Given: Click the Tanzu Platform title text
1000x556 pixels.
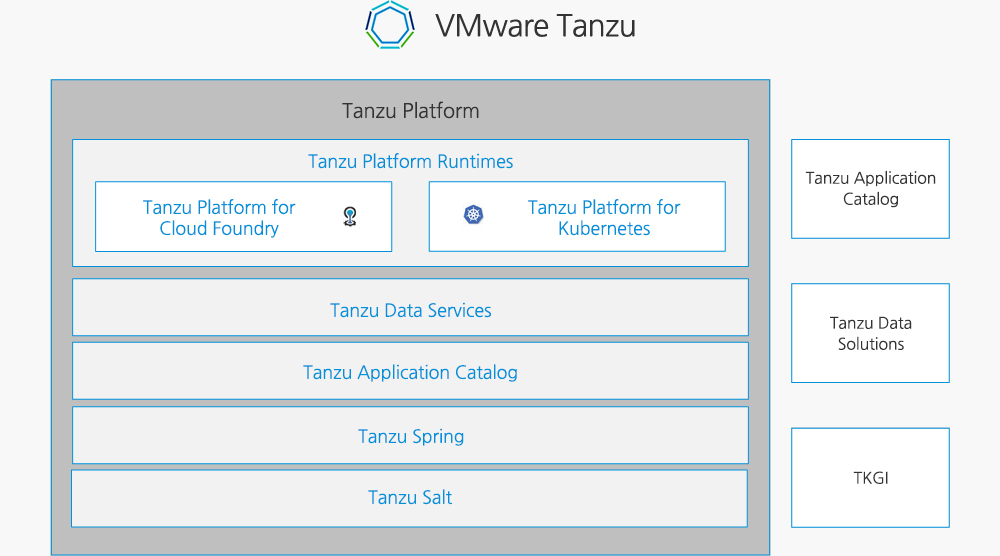Looking at the screenshot, I should 411,111.
